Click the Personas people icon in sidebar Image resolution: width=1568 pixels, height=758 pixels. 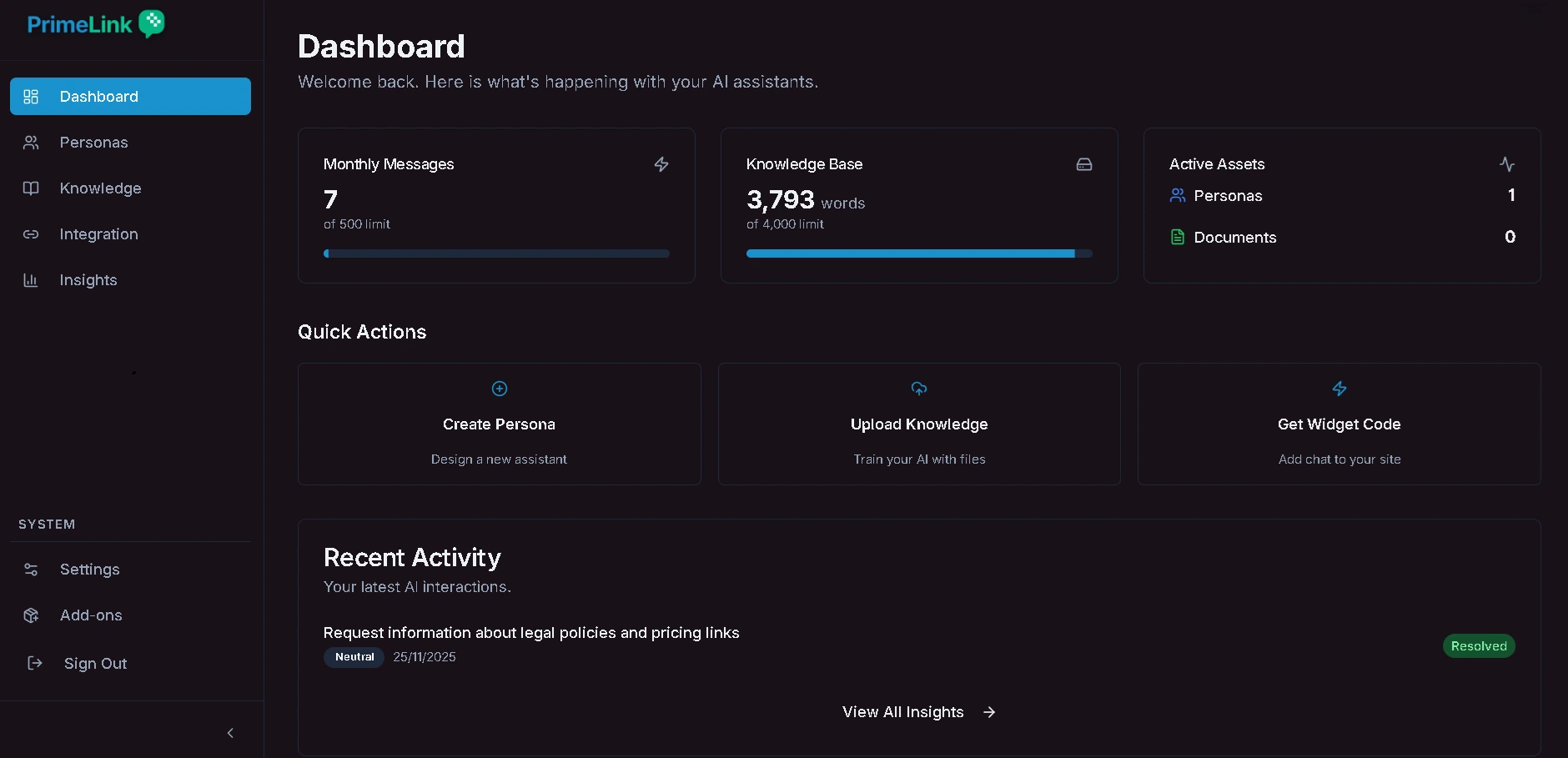31,143
